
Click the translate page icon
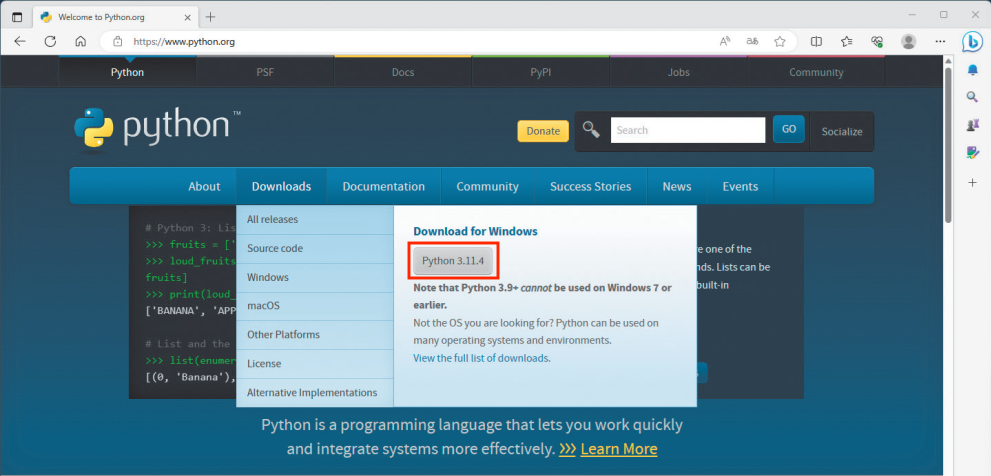[752, 42]
